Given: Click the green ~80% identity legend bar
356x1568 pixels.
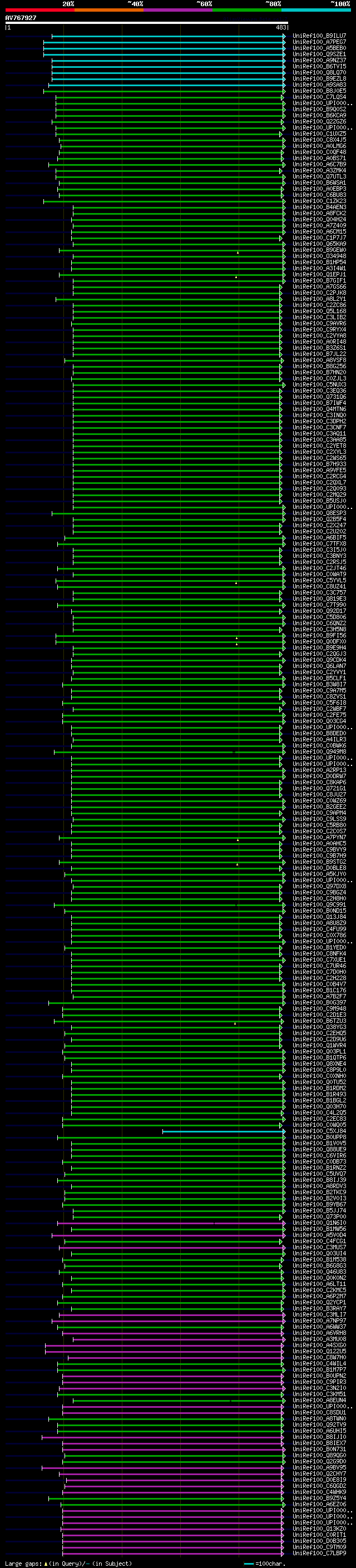Looking at the screenshot, I should (x=247, y=10).
